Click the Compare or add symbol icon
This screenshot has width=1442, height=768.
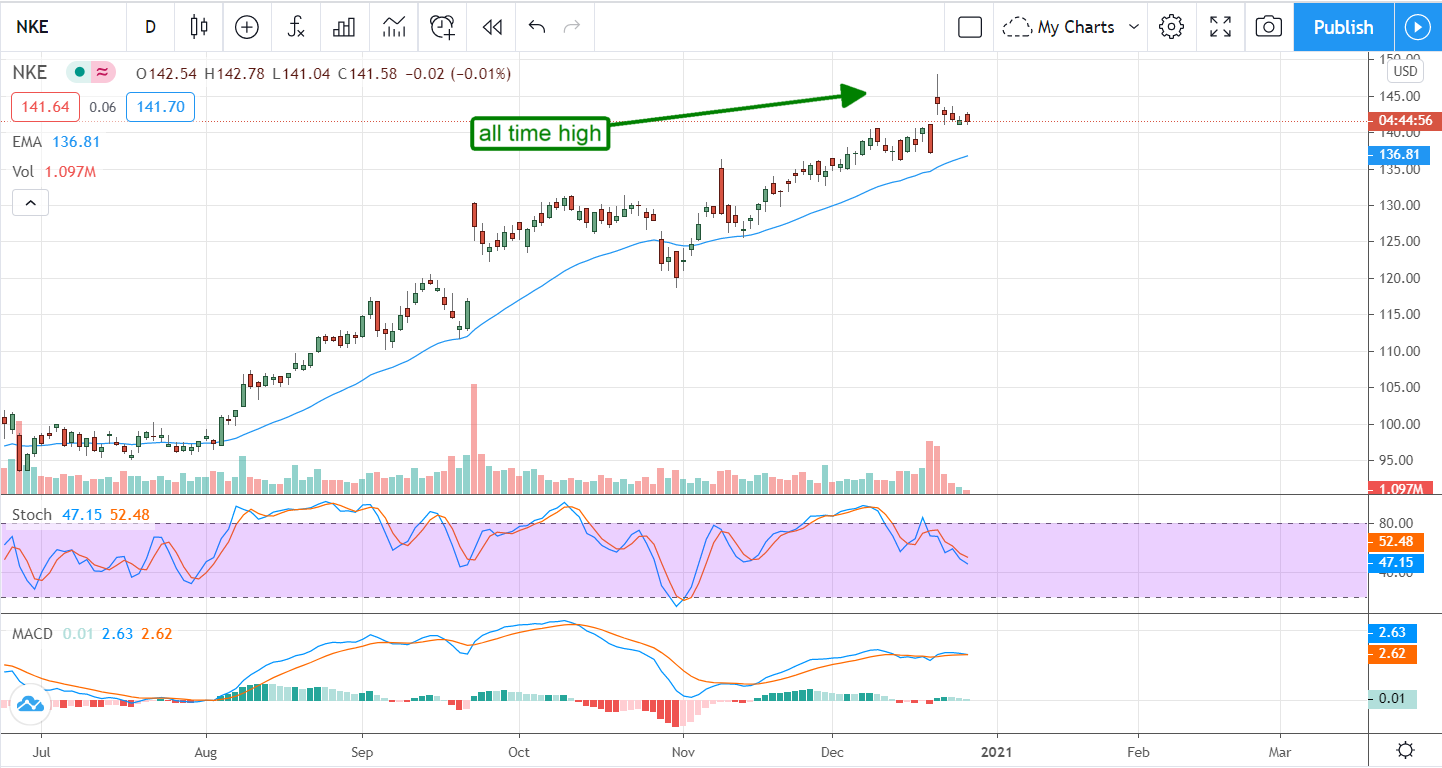pyautogui.click(x=246, y=27)
